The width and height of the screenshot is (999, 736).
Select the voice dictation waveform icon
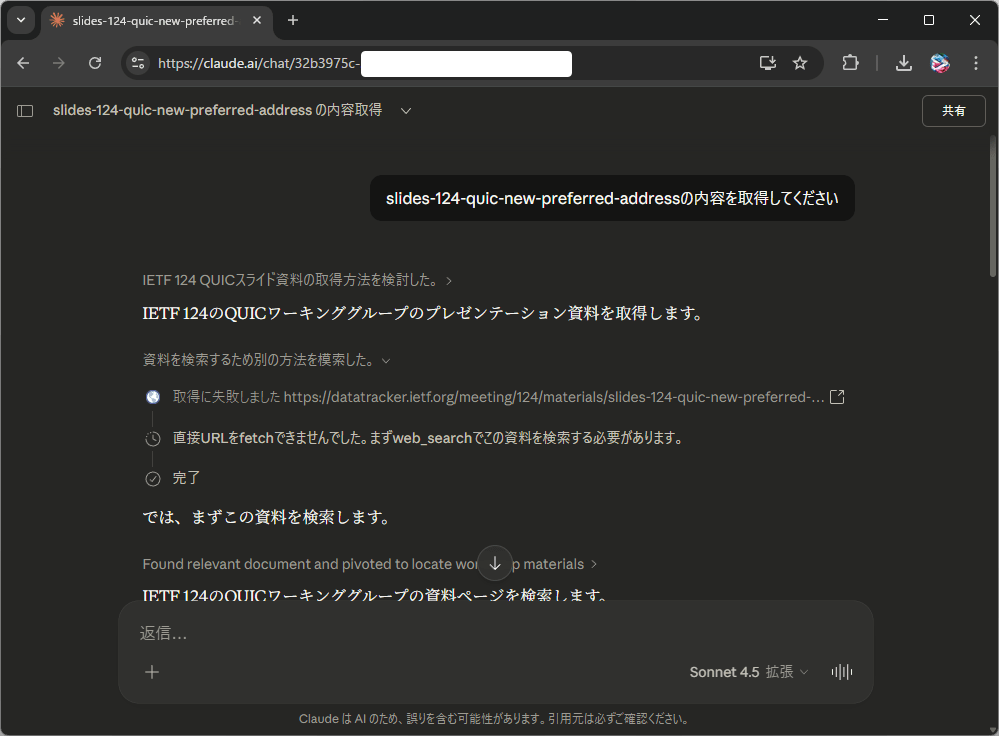(841, 672)
